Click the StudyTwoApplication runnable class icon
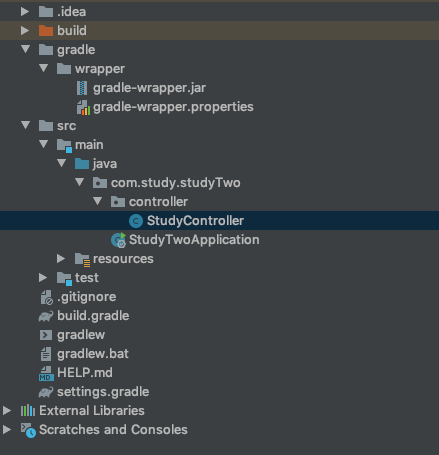The height and width of the screenshot is (455, 439). 118,240
